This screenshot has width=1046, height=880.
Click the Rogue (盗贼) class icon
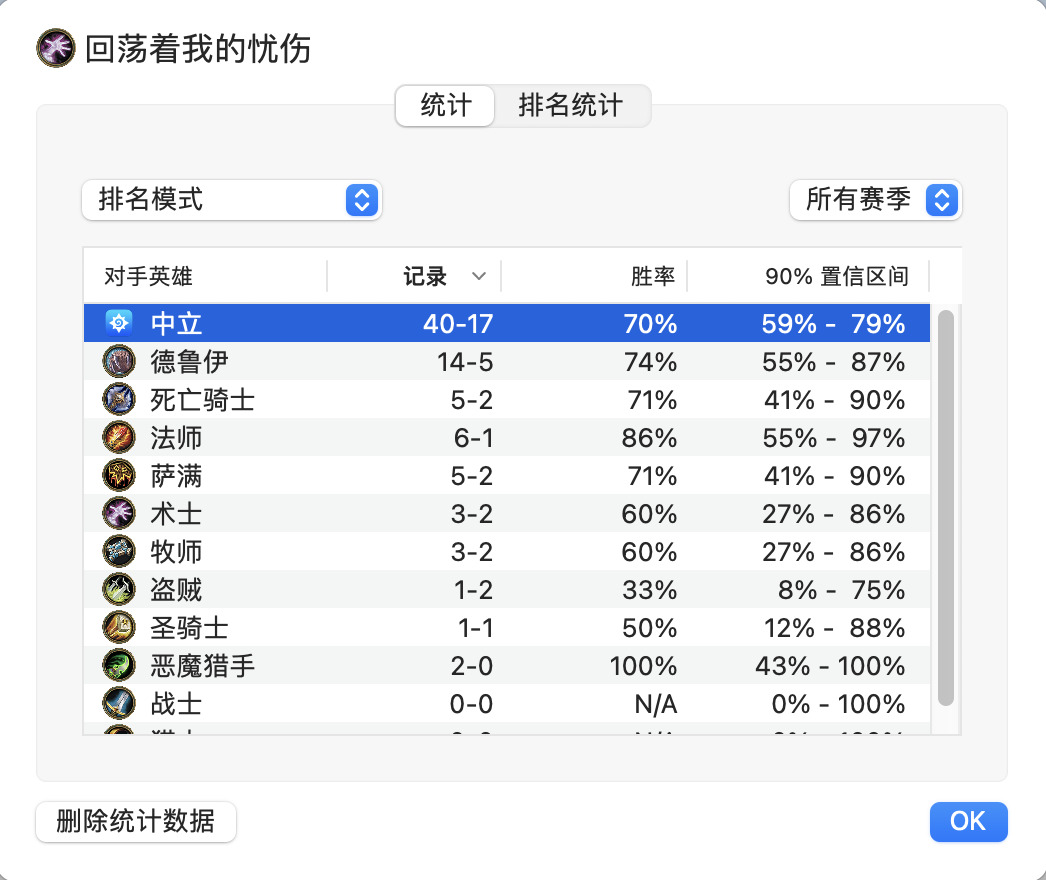point(119,590)
